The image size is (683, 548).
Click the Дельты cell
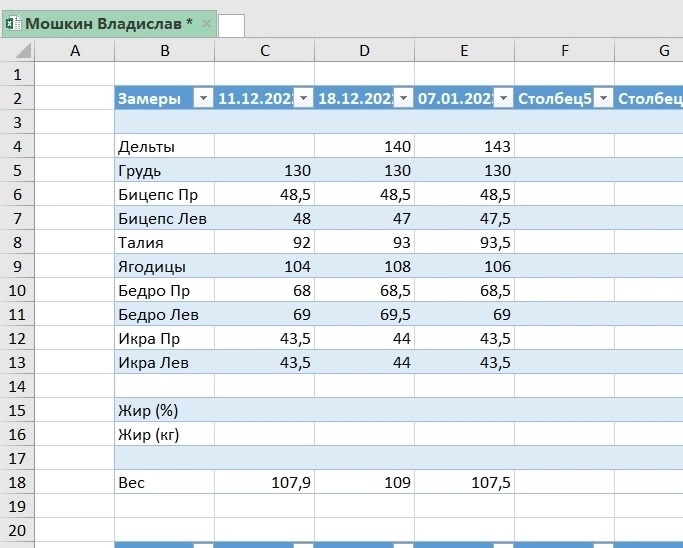click(164, 147)
